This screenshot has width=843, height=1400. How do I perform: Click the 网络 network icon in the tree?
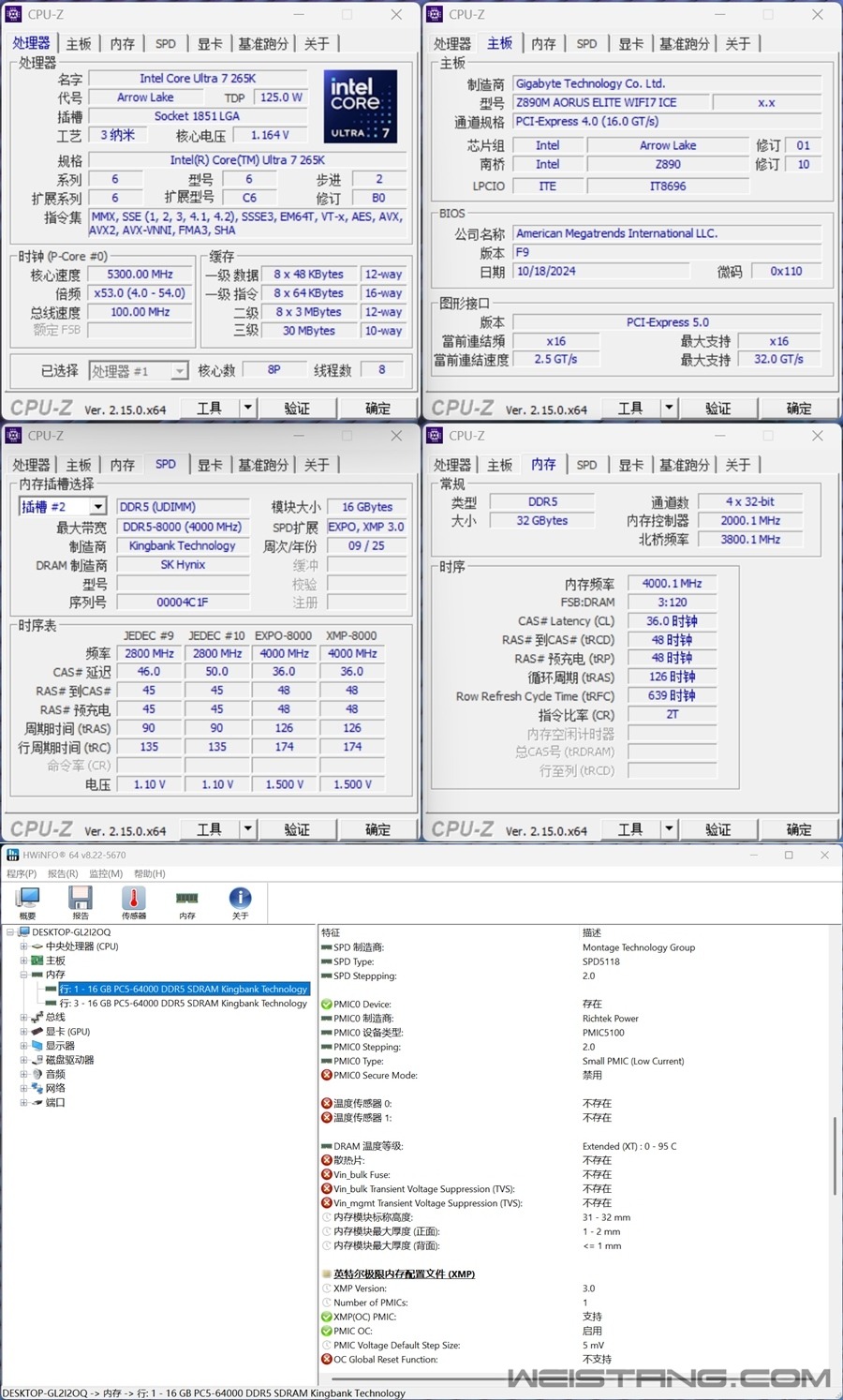tap(37, 1088)
